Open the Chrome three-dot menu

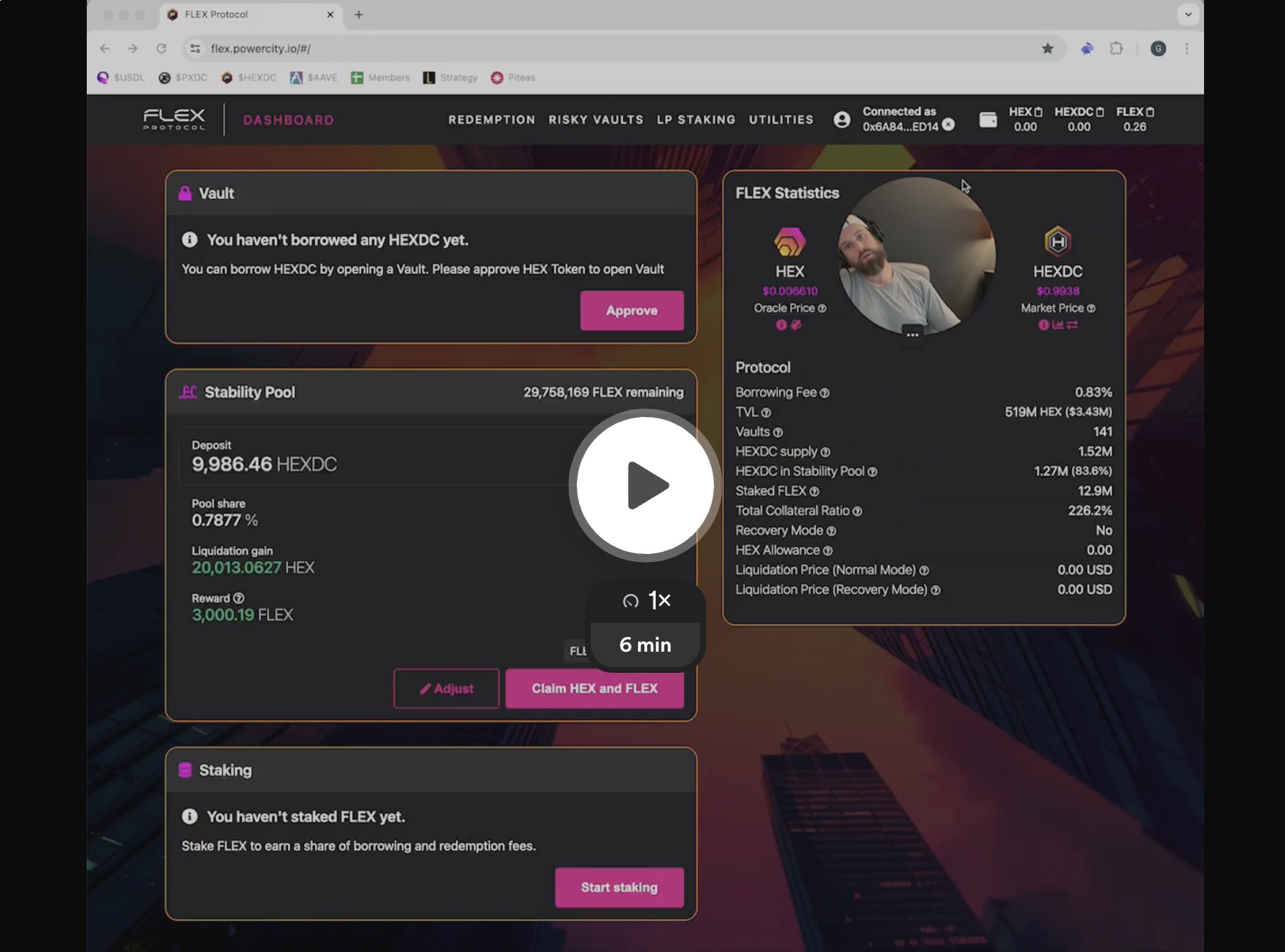pyautogui.click(x=1187, y=48)
